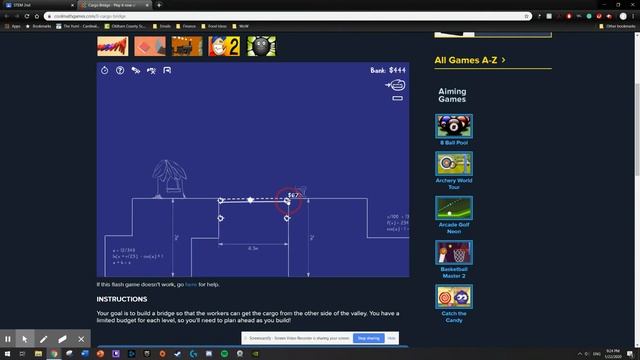Viewport: 640px width, 360px height.
Task: Open the orange blocks game thumbnail above the game
Action: coord(150,46)
